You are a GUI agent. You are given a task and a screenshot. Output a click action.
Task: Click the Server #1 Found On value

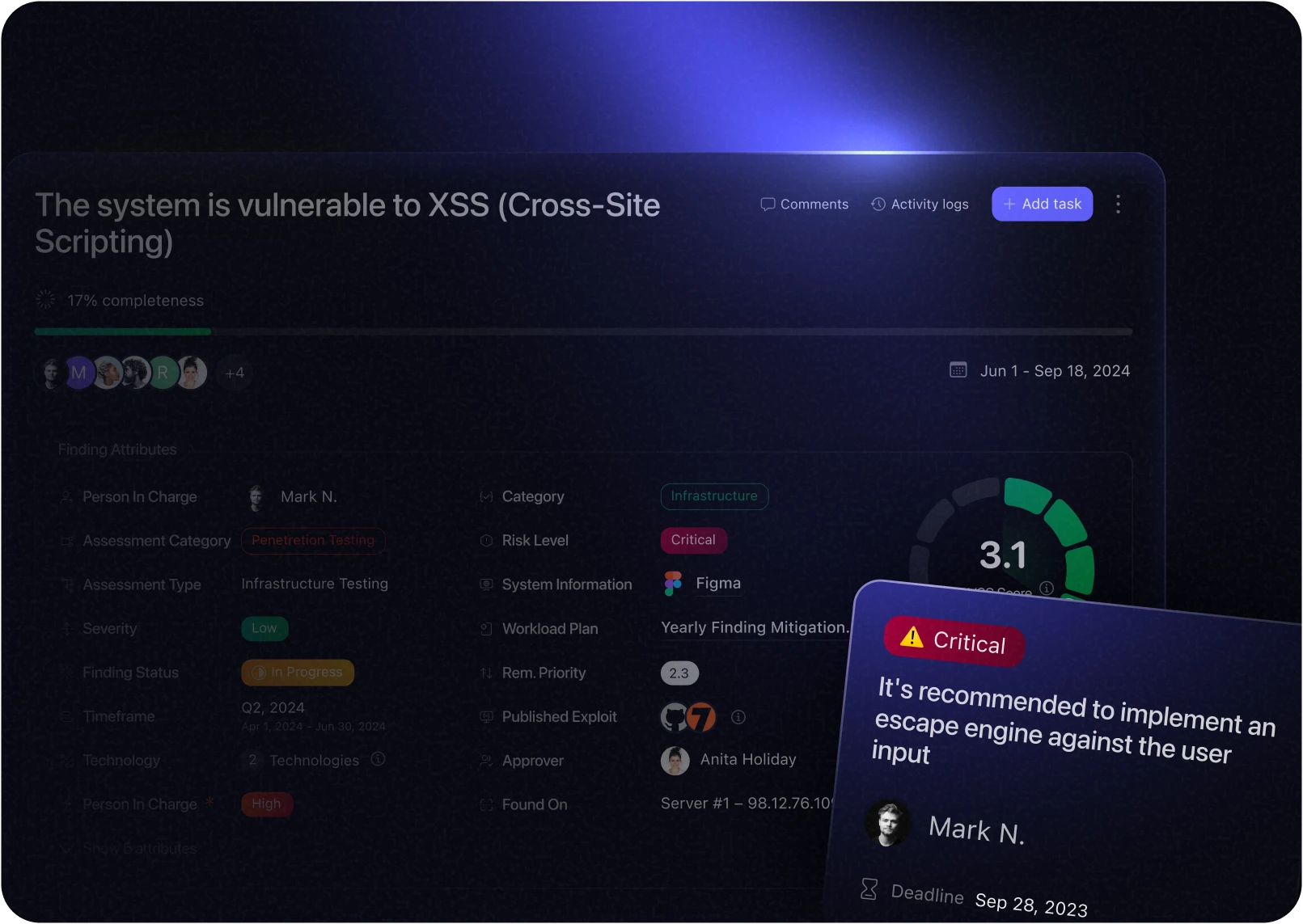coord(747,804)
